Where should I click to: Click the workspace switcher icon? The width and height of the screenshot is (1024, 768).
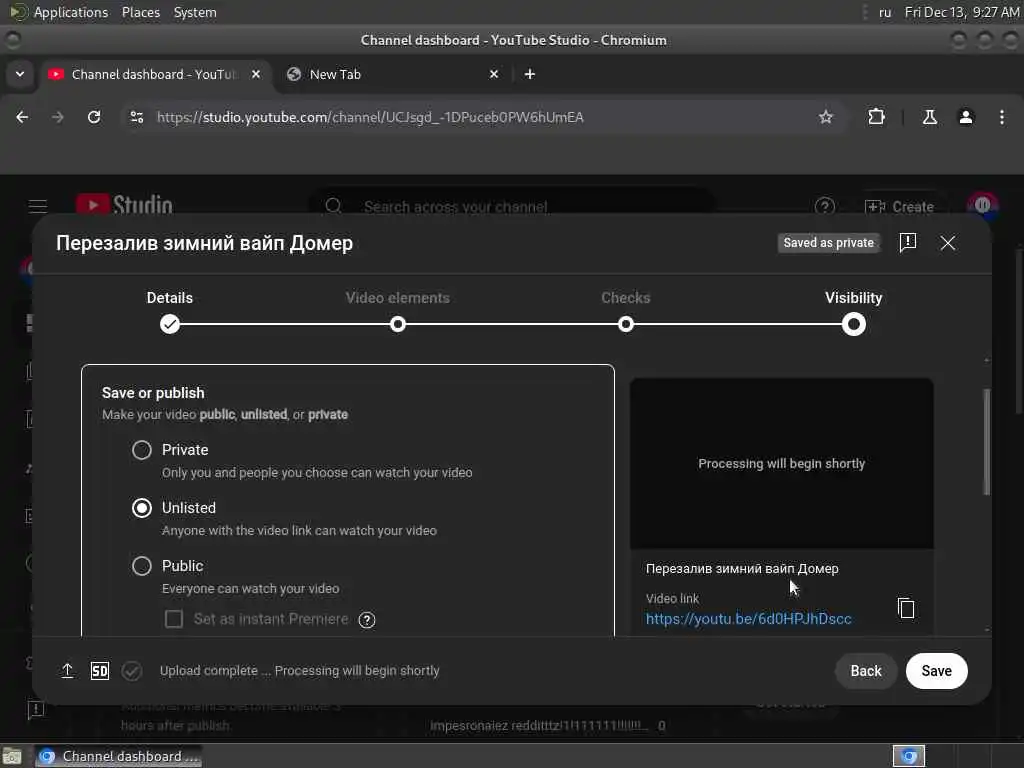tap(908, 756)
